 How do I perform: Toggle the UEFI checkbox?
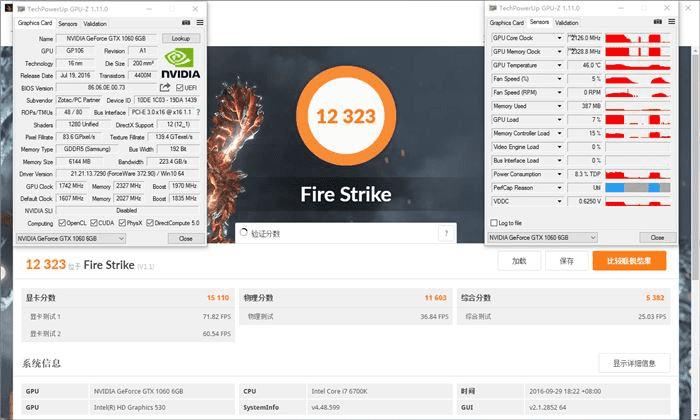click(x=179, y=87)
